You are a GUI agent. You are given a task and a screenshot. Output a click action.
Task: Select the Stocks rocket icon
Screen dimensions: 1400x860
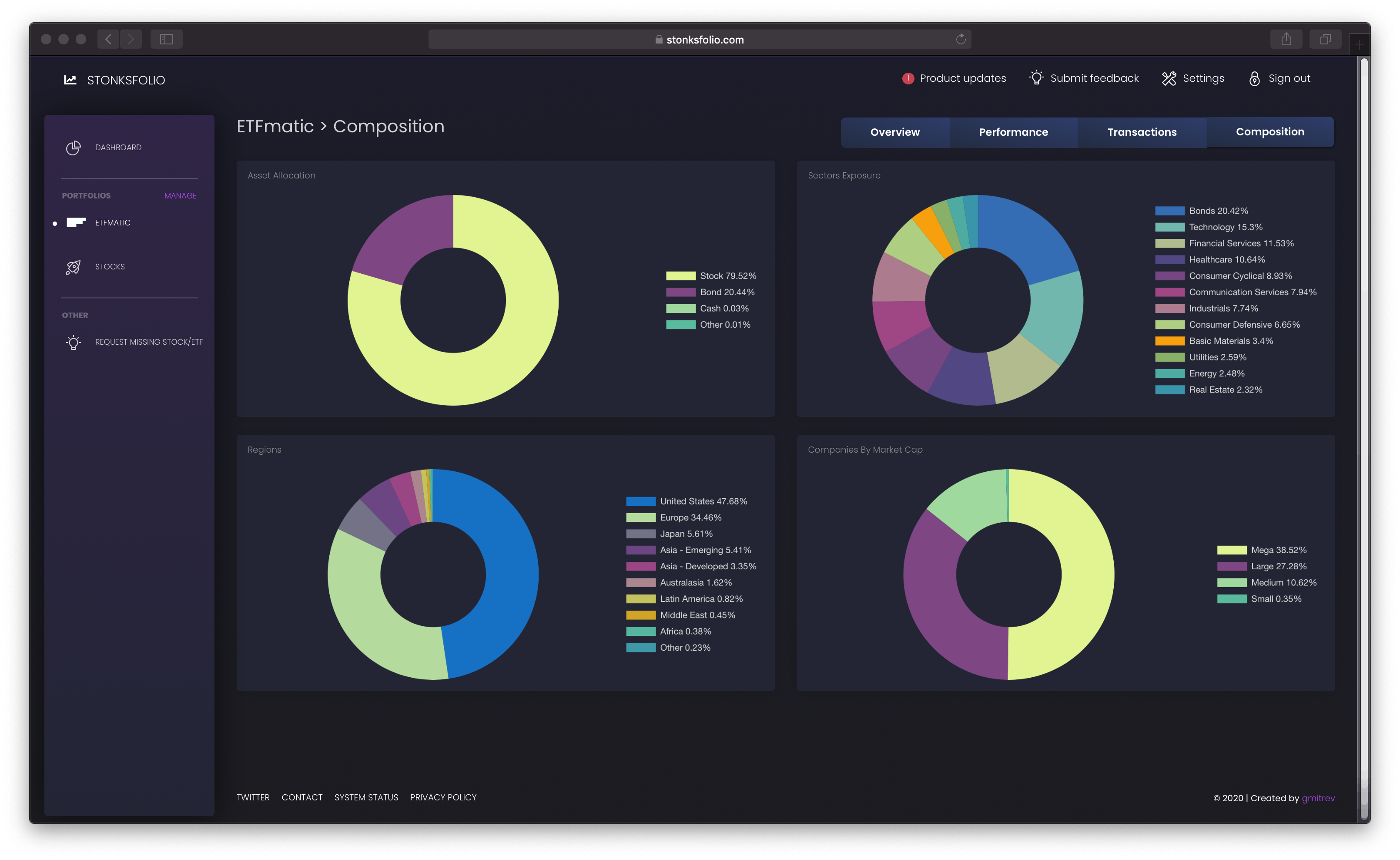click(74, 267)
